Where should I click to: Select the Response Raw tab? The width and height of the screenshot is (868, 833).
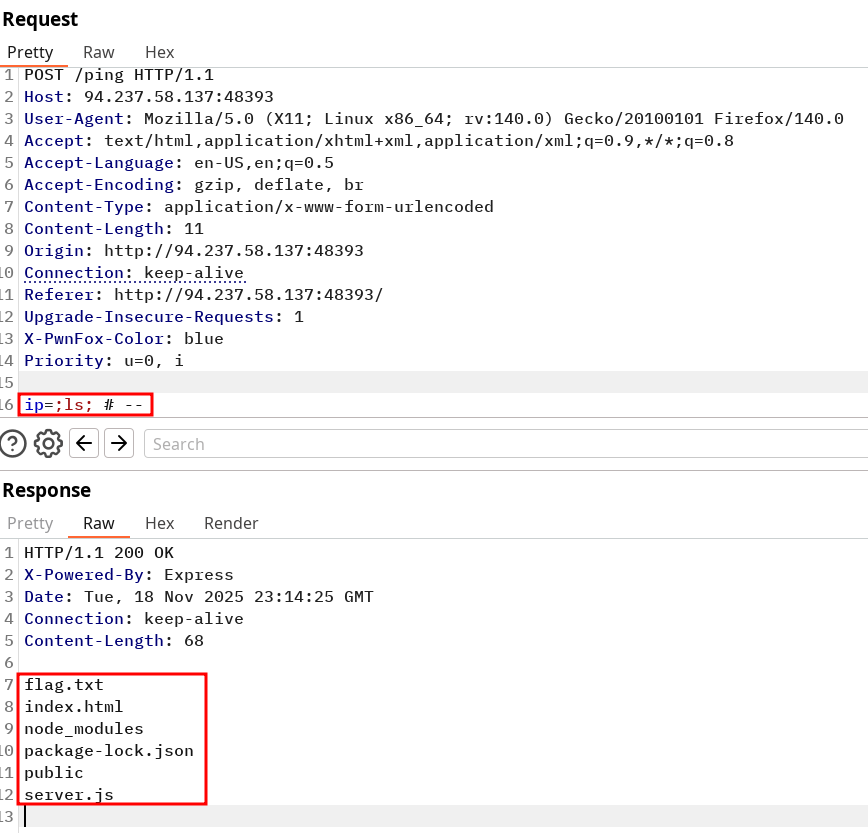coord(98,523)
